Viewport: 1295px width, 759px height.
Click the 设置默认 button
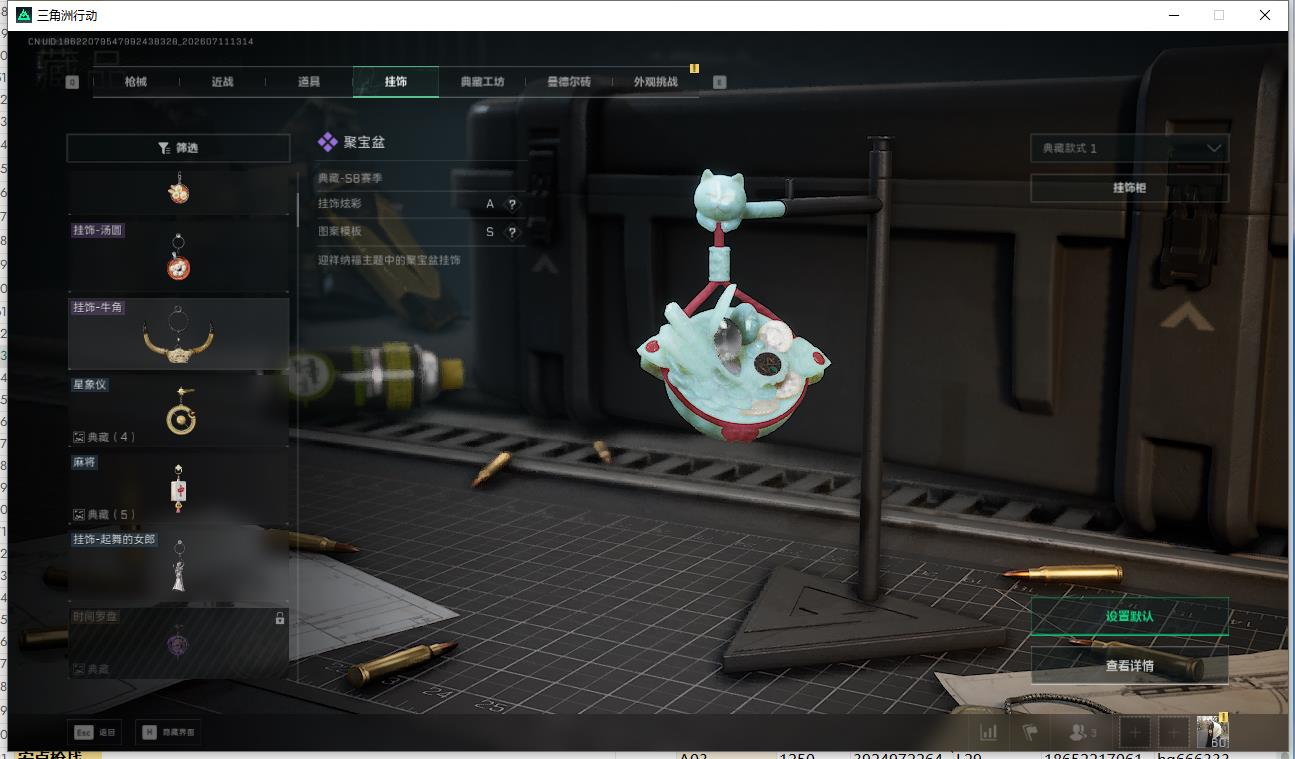coord(1129,616)
